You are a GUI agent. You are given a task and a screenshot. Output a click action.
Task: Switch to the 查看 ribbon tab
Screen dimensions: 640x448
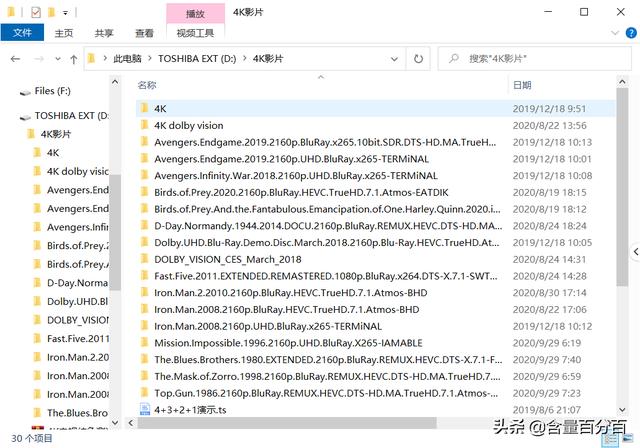tap(144, 33)
